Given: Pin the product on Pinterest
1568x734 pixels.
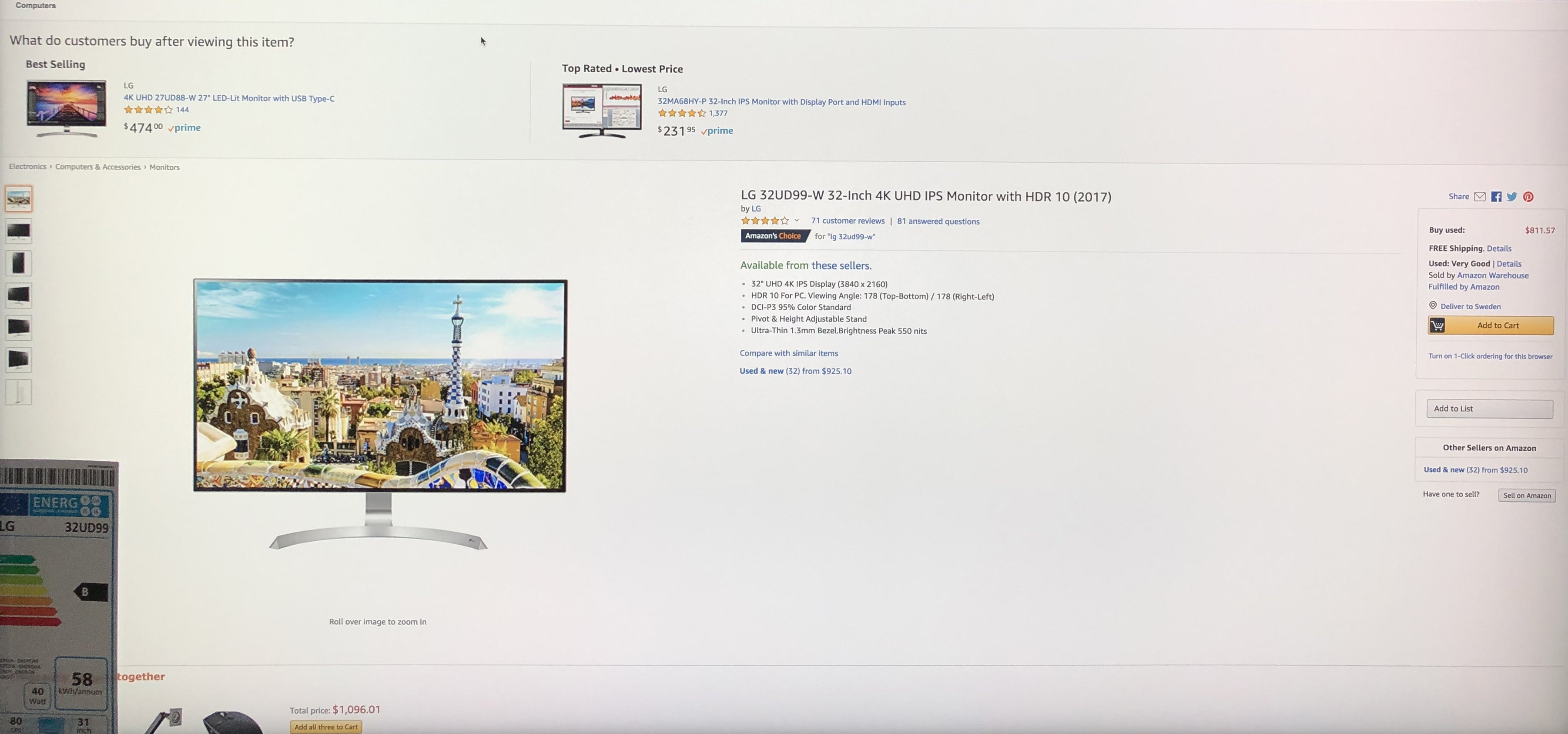Looking at the screenshot, I should [1528, 197].
